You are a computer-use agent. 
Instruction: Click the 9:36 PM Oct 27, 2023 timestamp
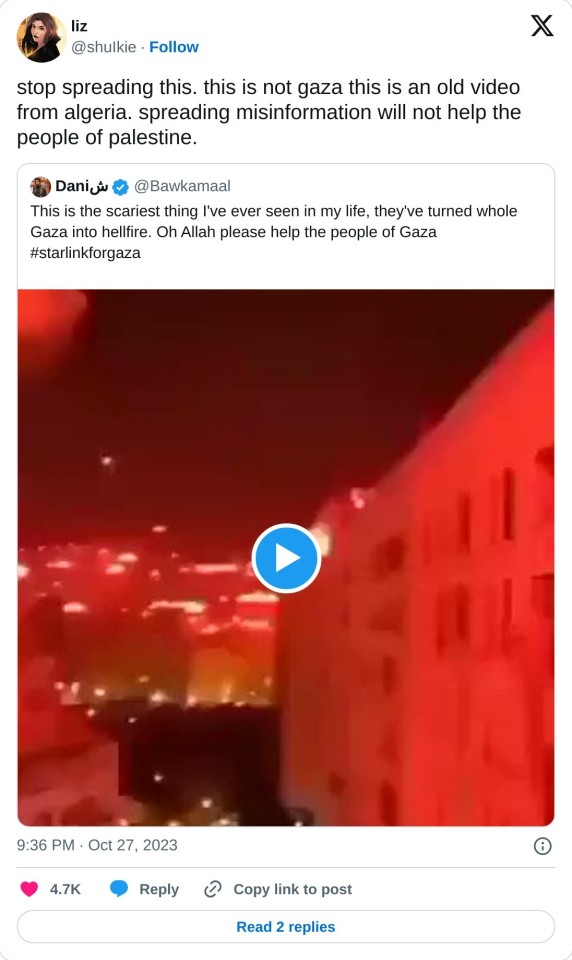97,845
